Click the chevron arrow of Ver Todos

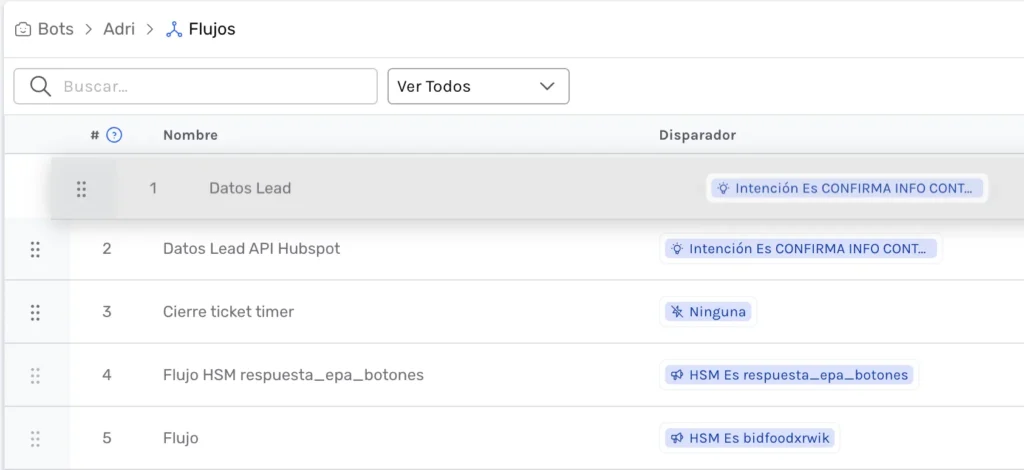pos(547,86)
